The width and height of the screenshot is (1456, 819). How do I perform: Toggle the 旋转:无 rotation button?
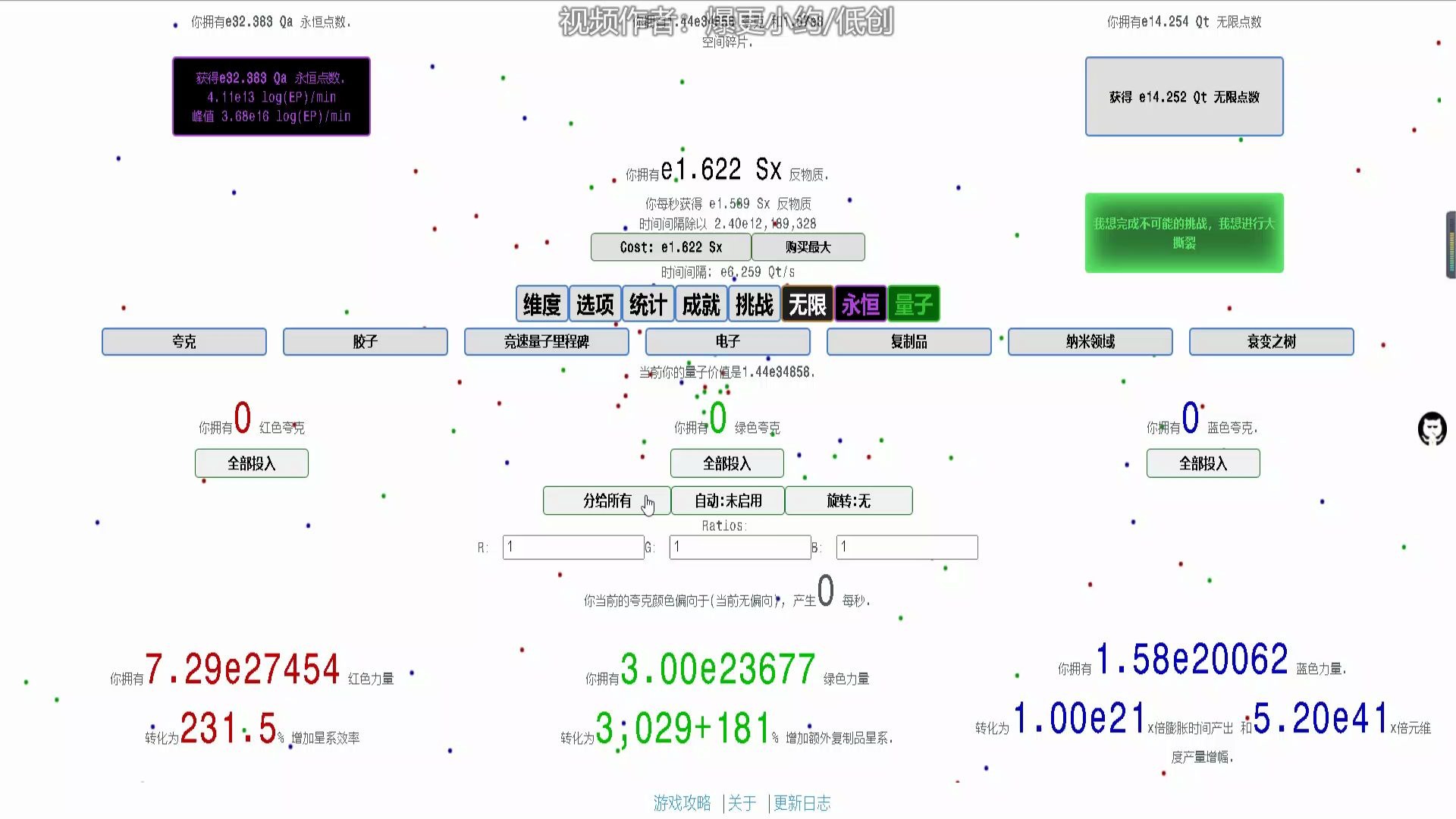pyautogui.click(x=849, y=500)
